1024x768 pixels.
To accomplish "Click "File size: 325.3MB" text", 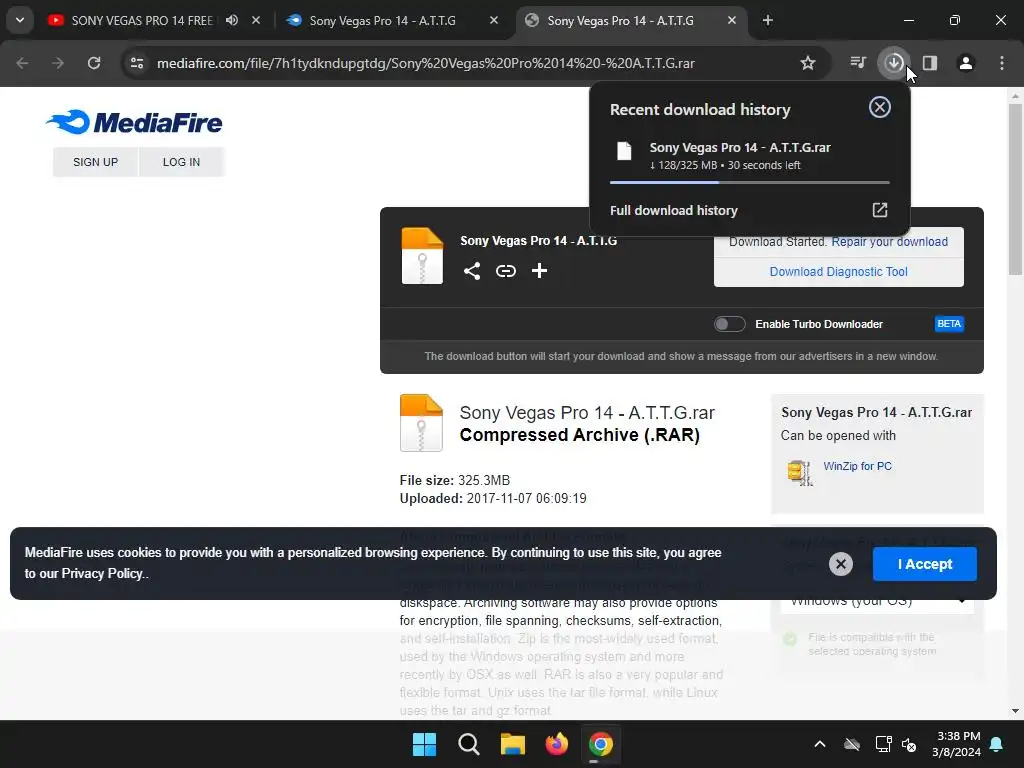I will click(455, 480).
